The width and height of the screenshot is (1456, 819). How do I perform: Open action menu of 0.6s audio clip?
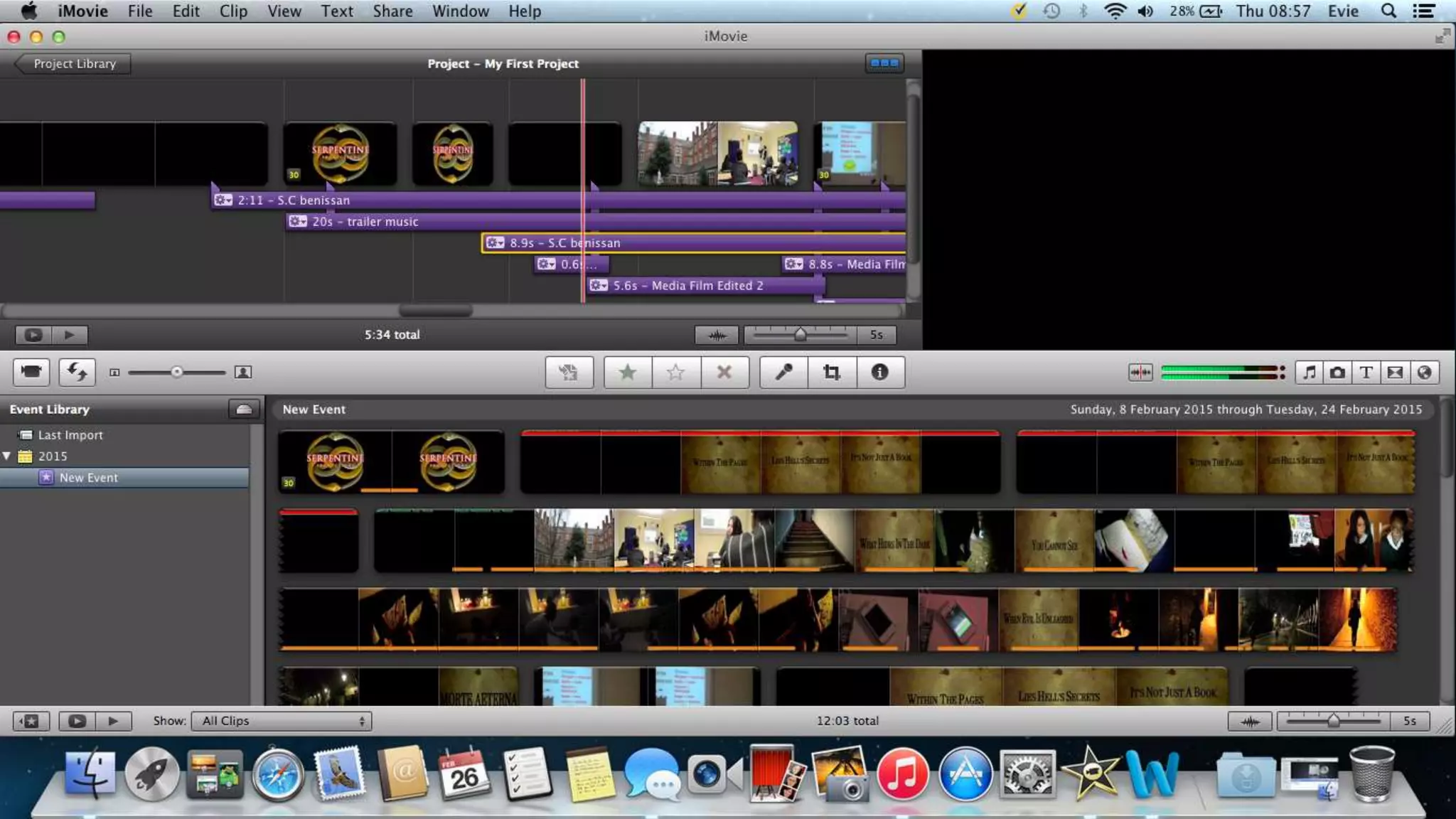coord(546,264)
